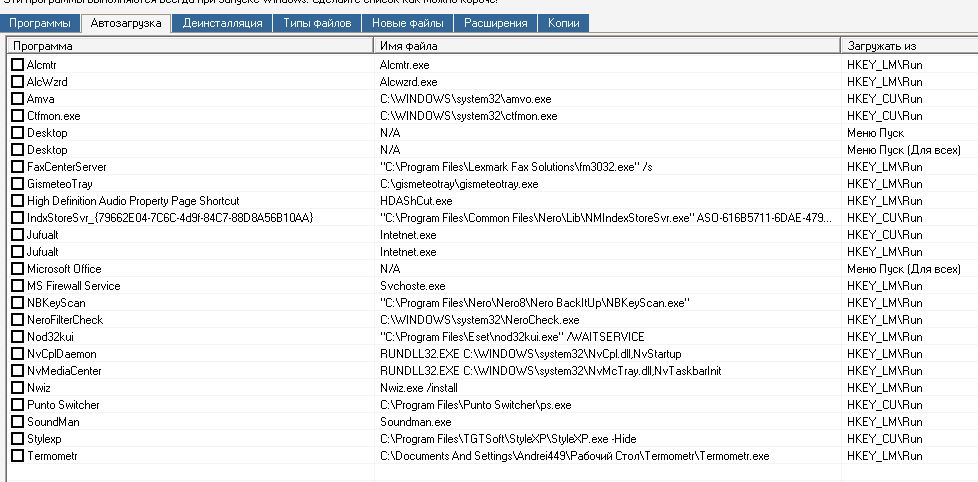
Task: Click the Меню Пуск load source cell
Action: click(876, 133)
